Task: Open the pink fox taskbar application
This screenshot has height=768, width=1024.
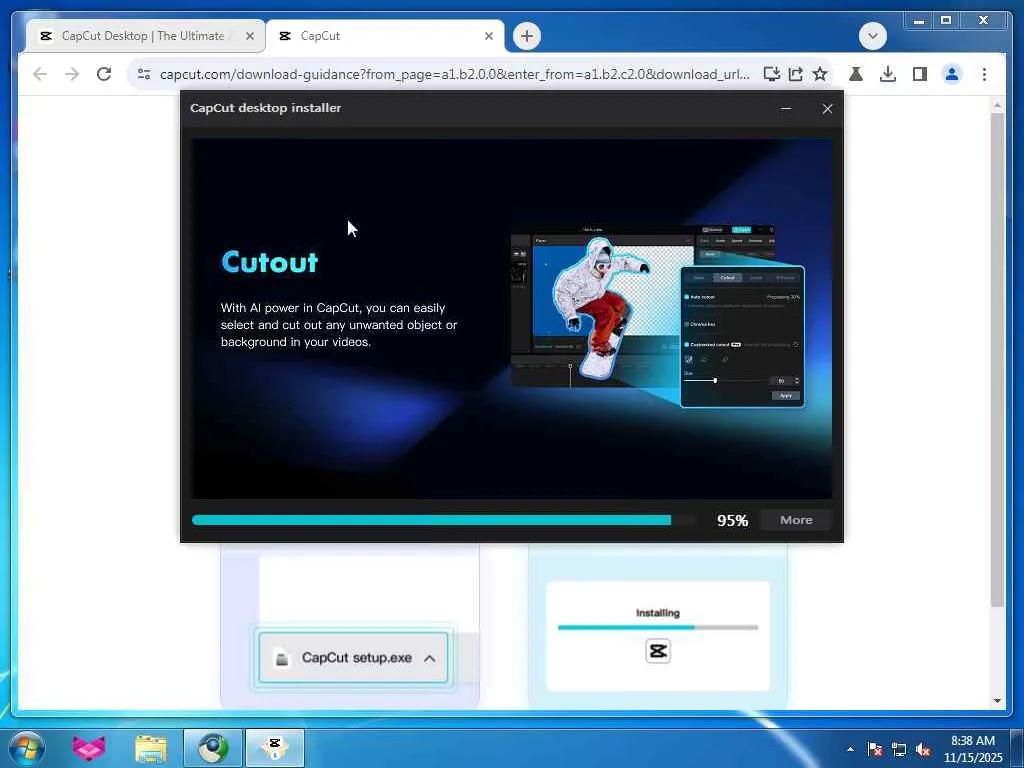Action: click(x=89, y=748)
